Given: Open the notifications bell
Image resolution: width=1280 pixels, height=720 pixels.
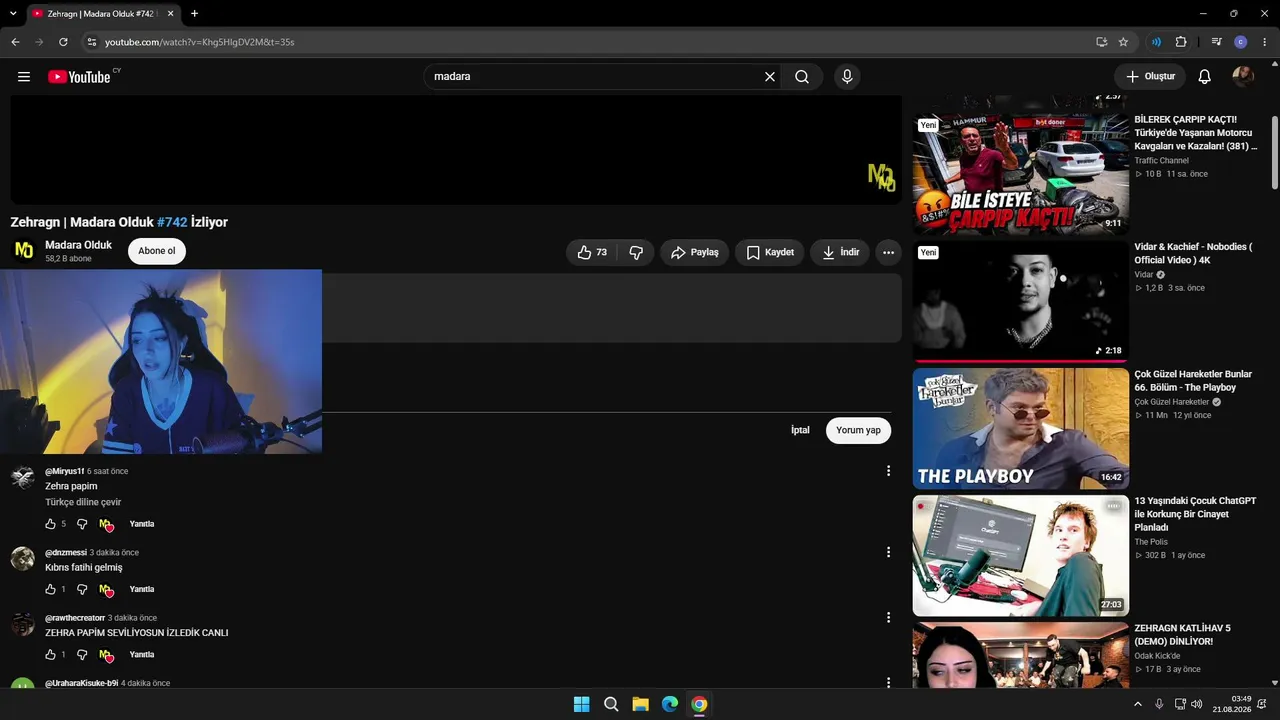Looking at the screenshot, I should [1205, 77].
